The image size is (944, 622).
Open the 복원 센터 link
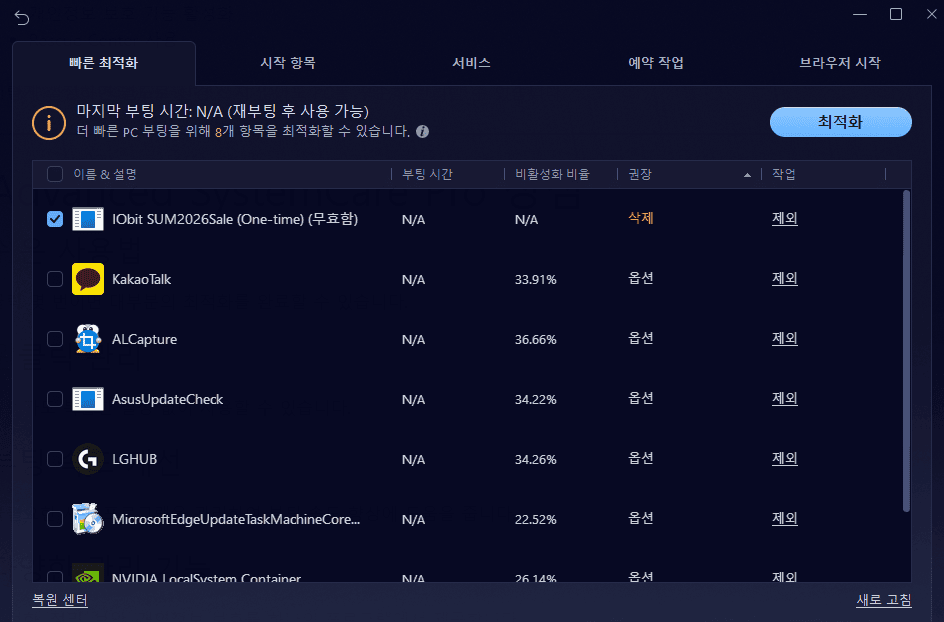60,600
